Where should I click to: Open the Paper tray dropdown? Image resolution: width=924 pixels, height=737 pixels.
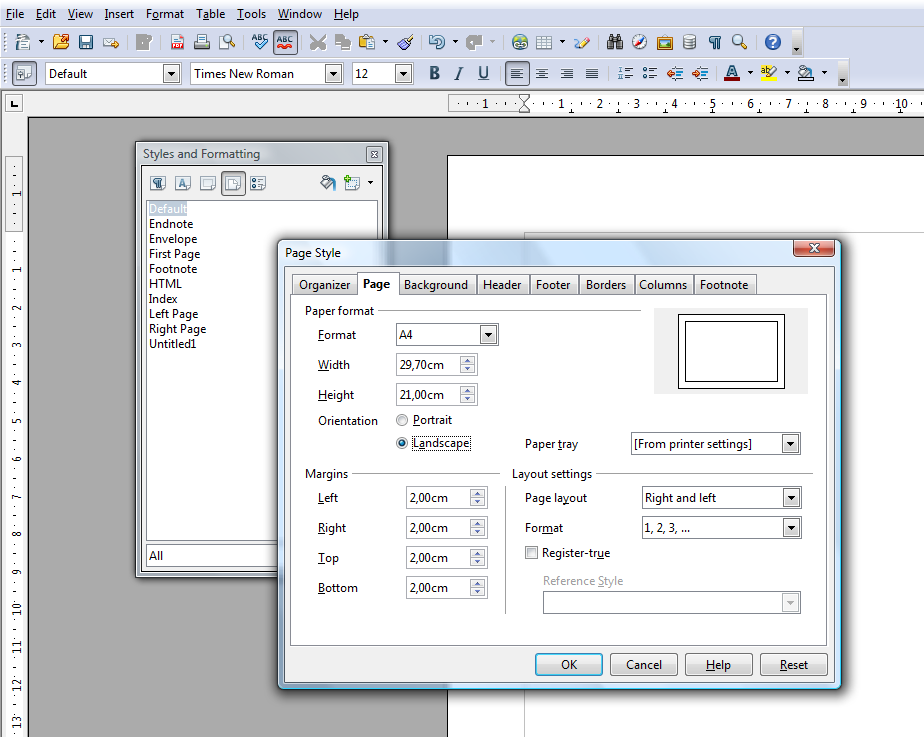pos(791,444)
